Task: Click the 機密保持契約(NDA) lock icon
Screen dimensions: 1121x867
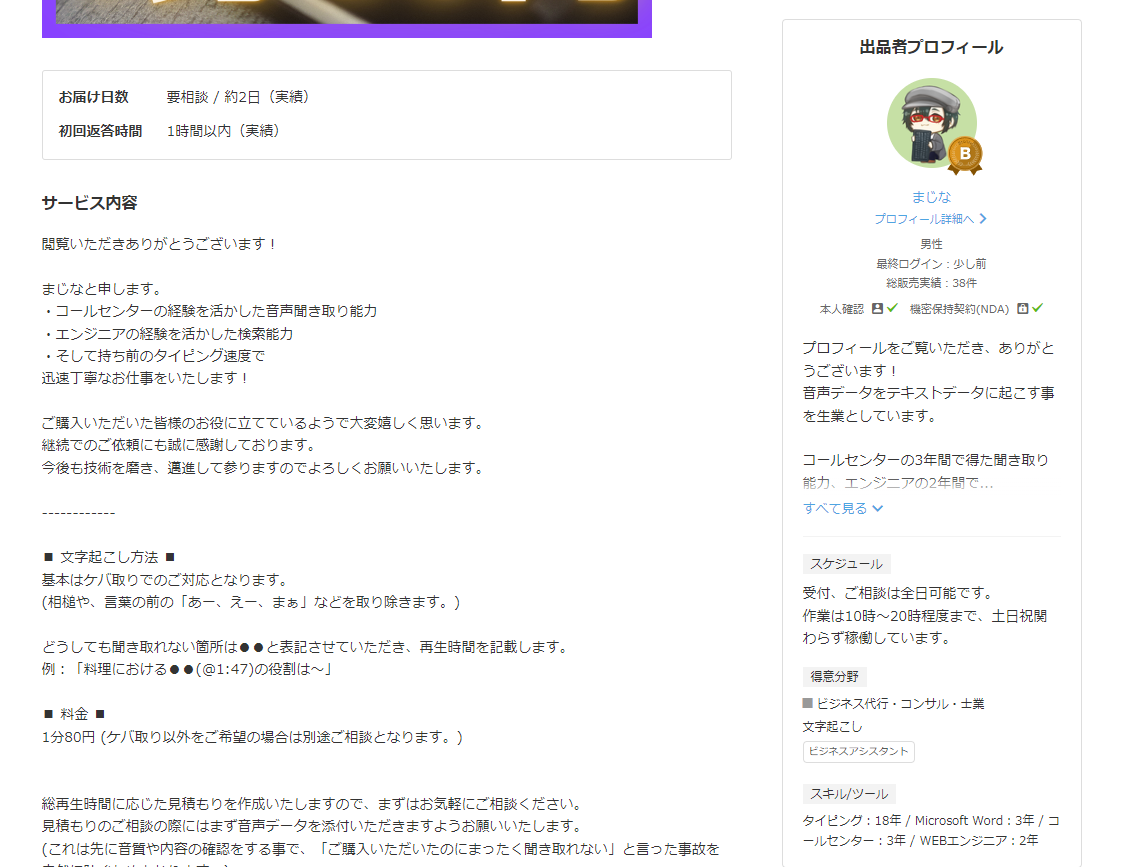Action: click(x=1022, y=309)
